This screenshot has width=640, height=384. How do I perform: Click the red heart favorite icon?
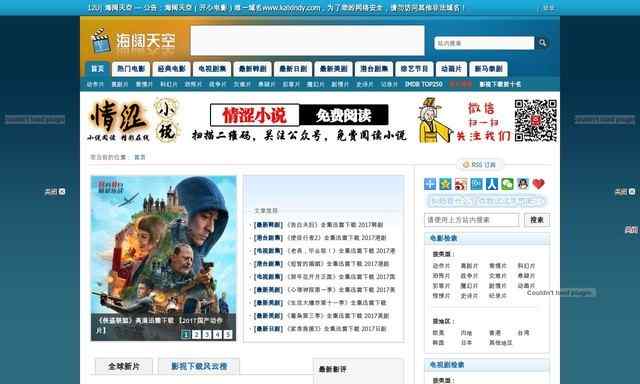[x=538, y=184]
